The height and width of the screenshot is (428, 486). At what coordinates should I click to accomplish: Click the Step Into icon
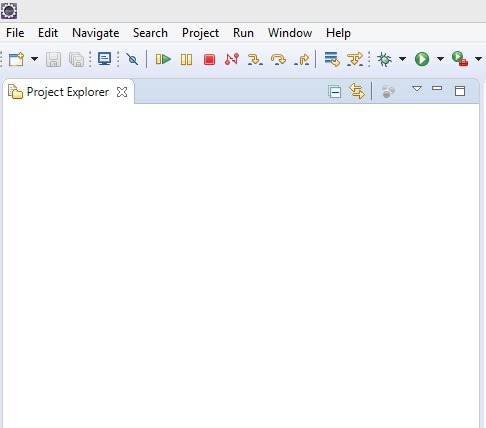[x=255, y=60]
